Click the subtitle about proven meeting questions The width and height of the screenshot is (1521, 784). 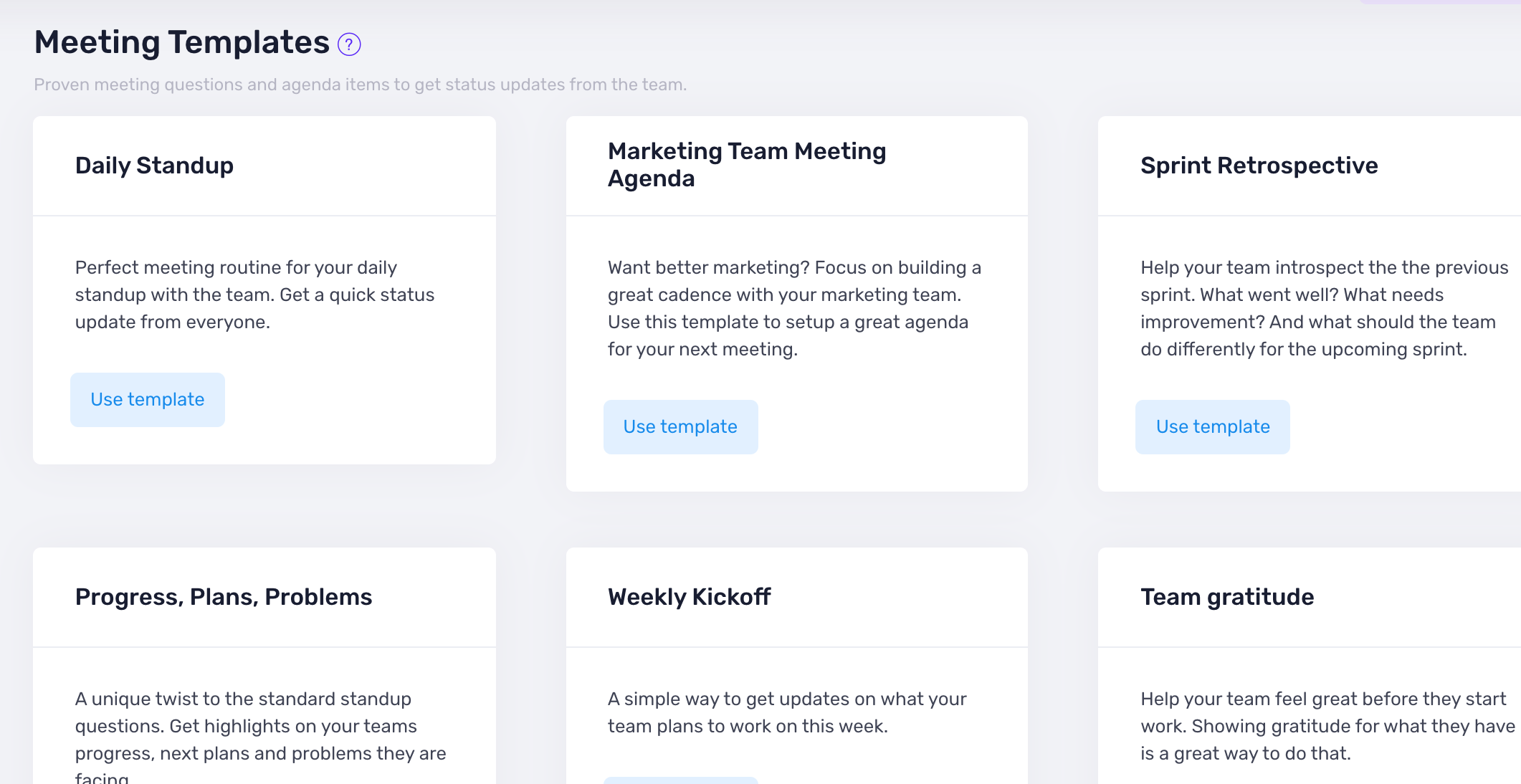[x=361, y=85]
